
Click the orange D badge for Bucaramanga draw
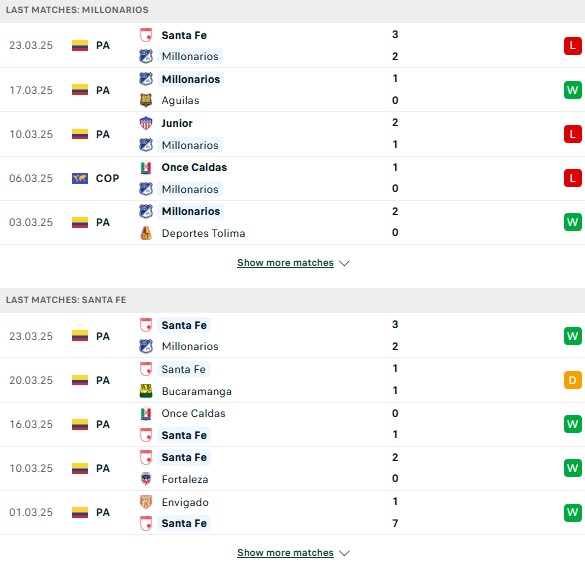[573, 380]
